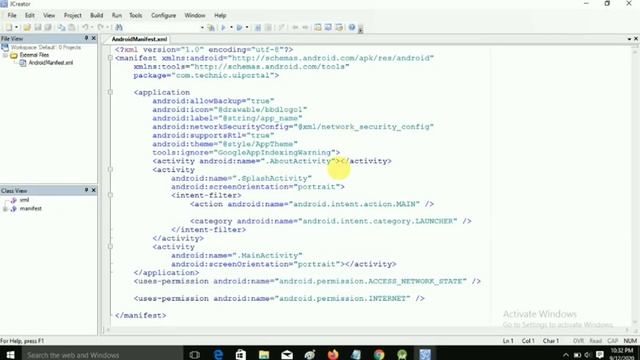Click the Save toolbar icon
Screen dimensions: 640x360
[x=38, y=27]
